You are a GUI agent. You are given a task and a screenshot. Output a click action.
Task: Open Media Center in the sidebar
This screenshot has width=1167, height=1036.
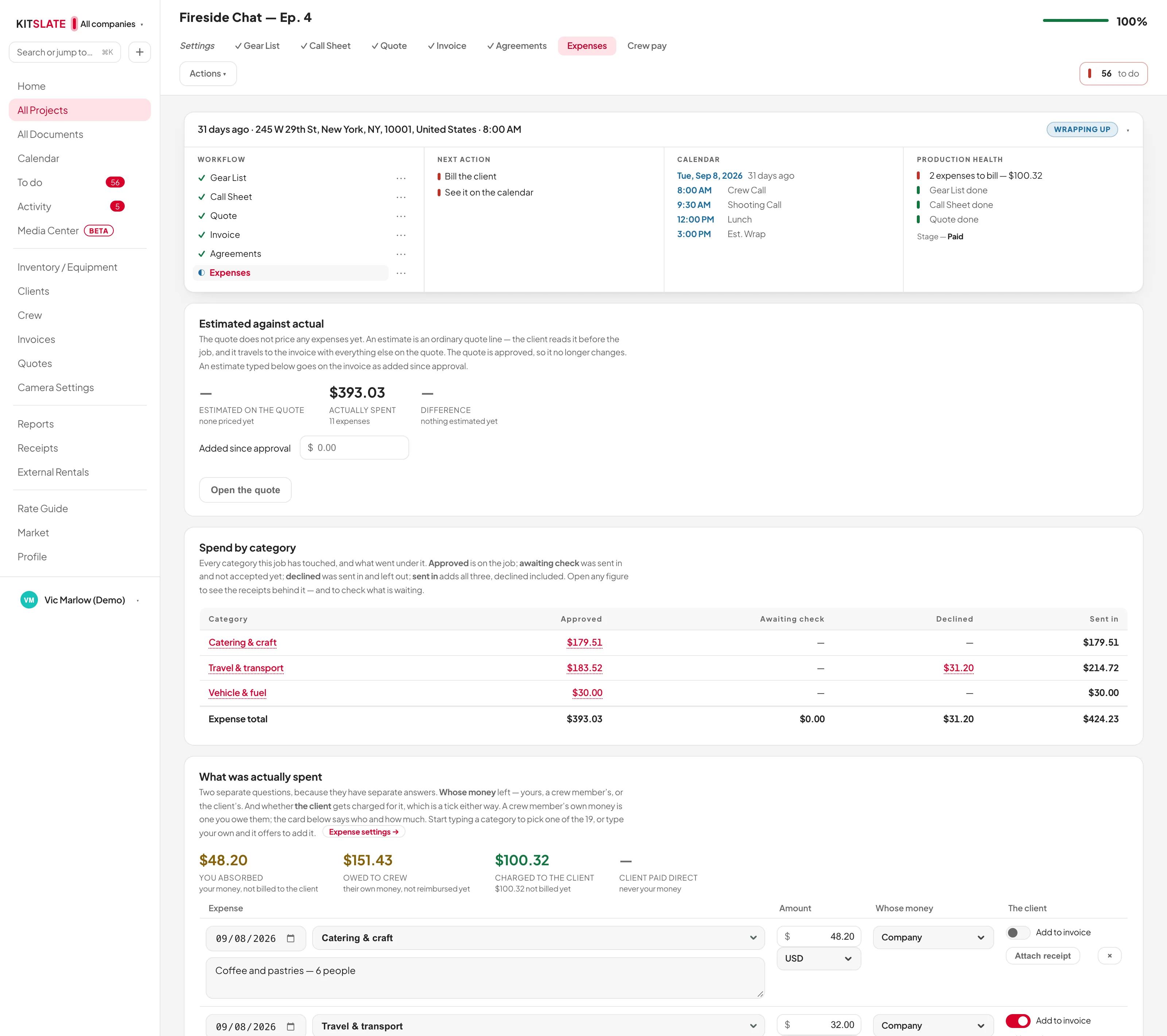[x=66, y=231]
